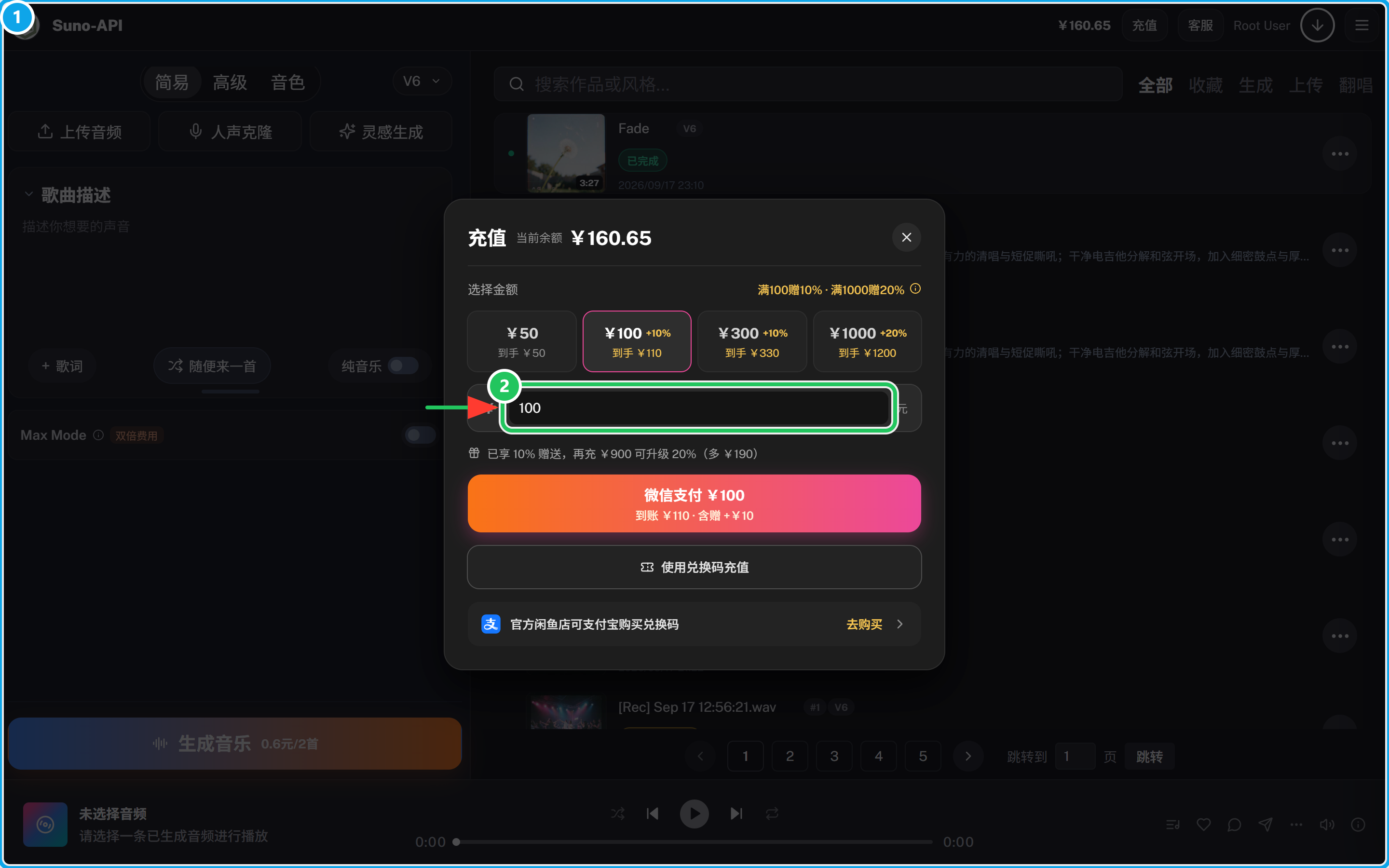
Task: Toggle shuffle in the player bar
Action: [618, 814]
